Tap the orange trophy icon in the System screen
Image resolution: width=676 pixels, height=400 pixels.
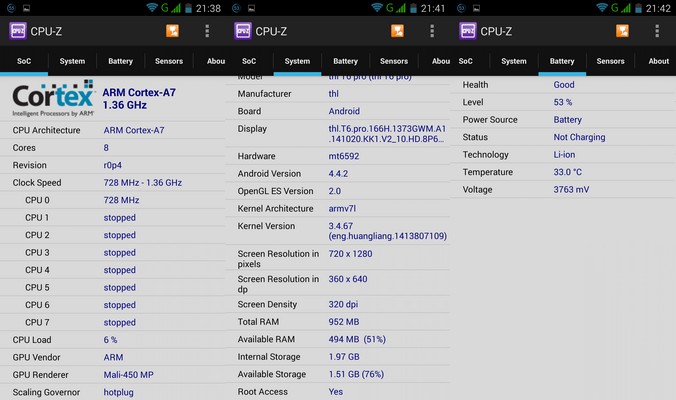(397, 31)
